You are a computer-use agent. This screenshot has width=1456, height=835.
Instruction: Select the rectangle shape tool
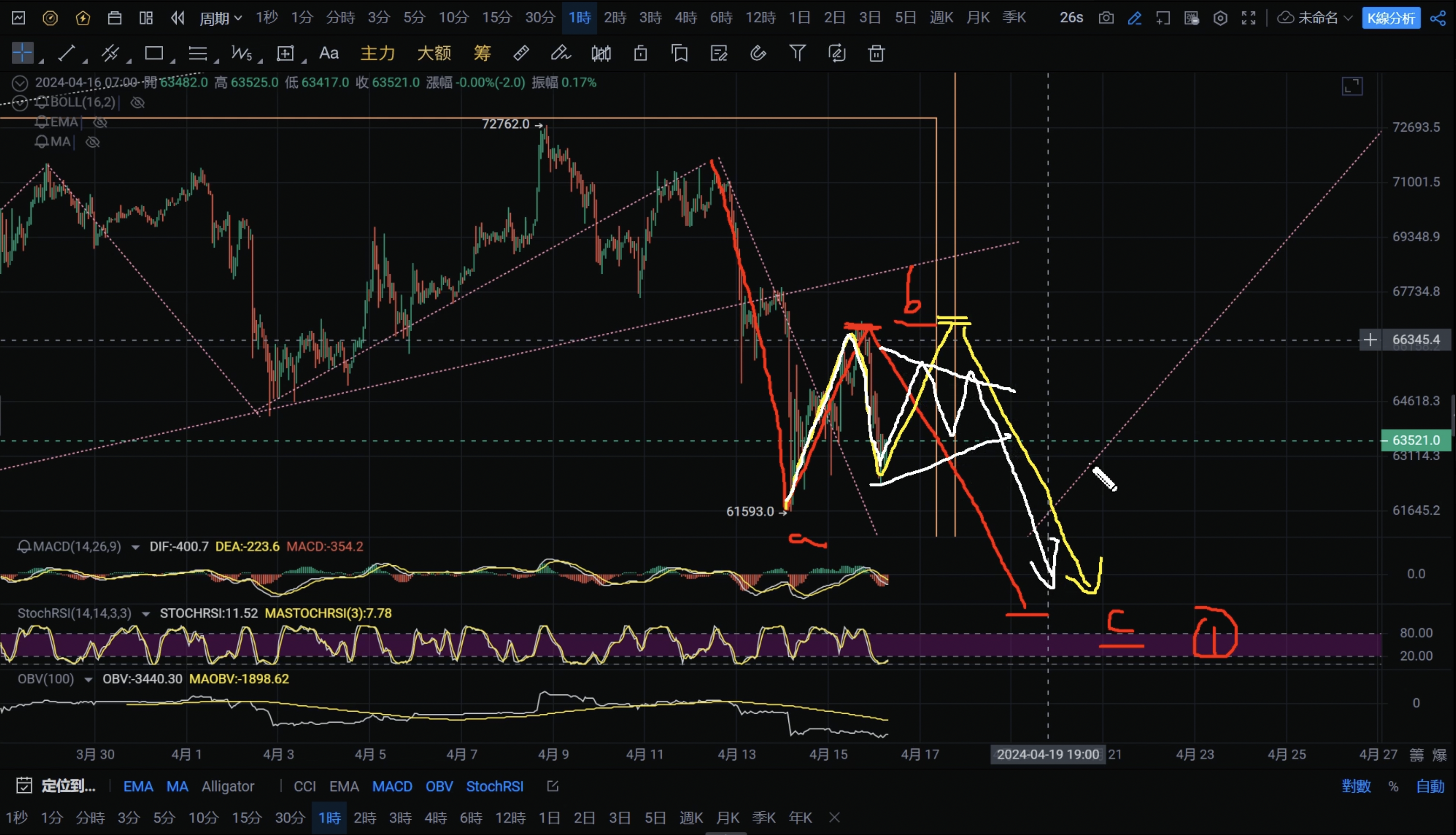tap(154, 53)
